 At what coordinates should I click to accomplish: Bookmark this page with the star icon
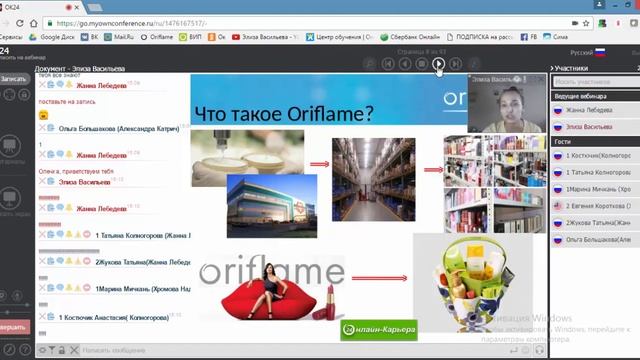[586, 23]
